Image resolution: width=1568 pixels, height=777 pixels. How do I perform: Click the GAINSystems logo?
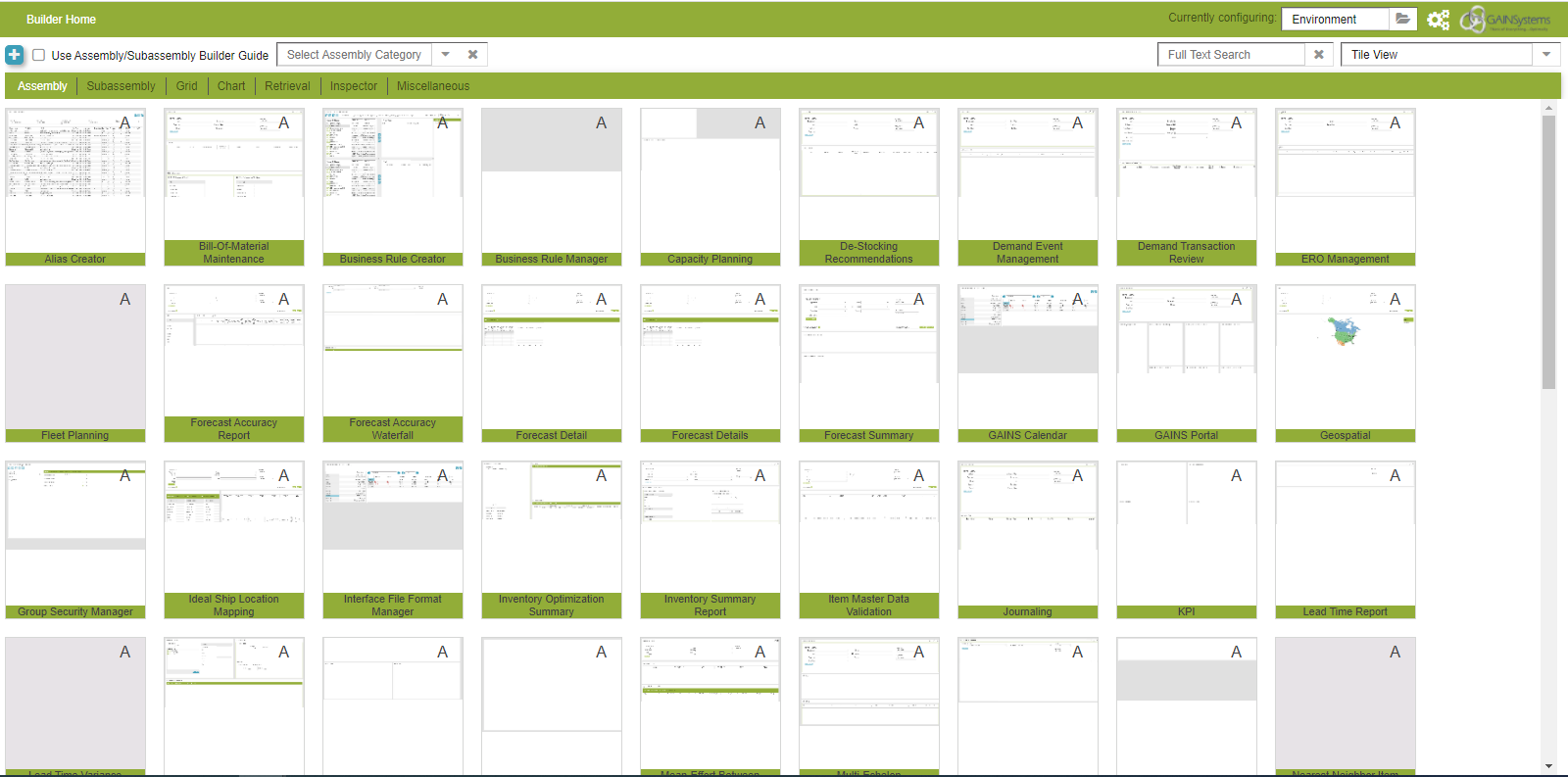point(1506,20)
